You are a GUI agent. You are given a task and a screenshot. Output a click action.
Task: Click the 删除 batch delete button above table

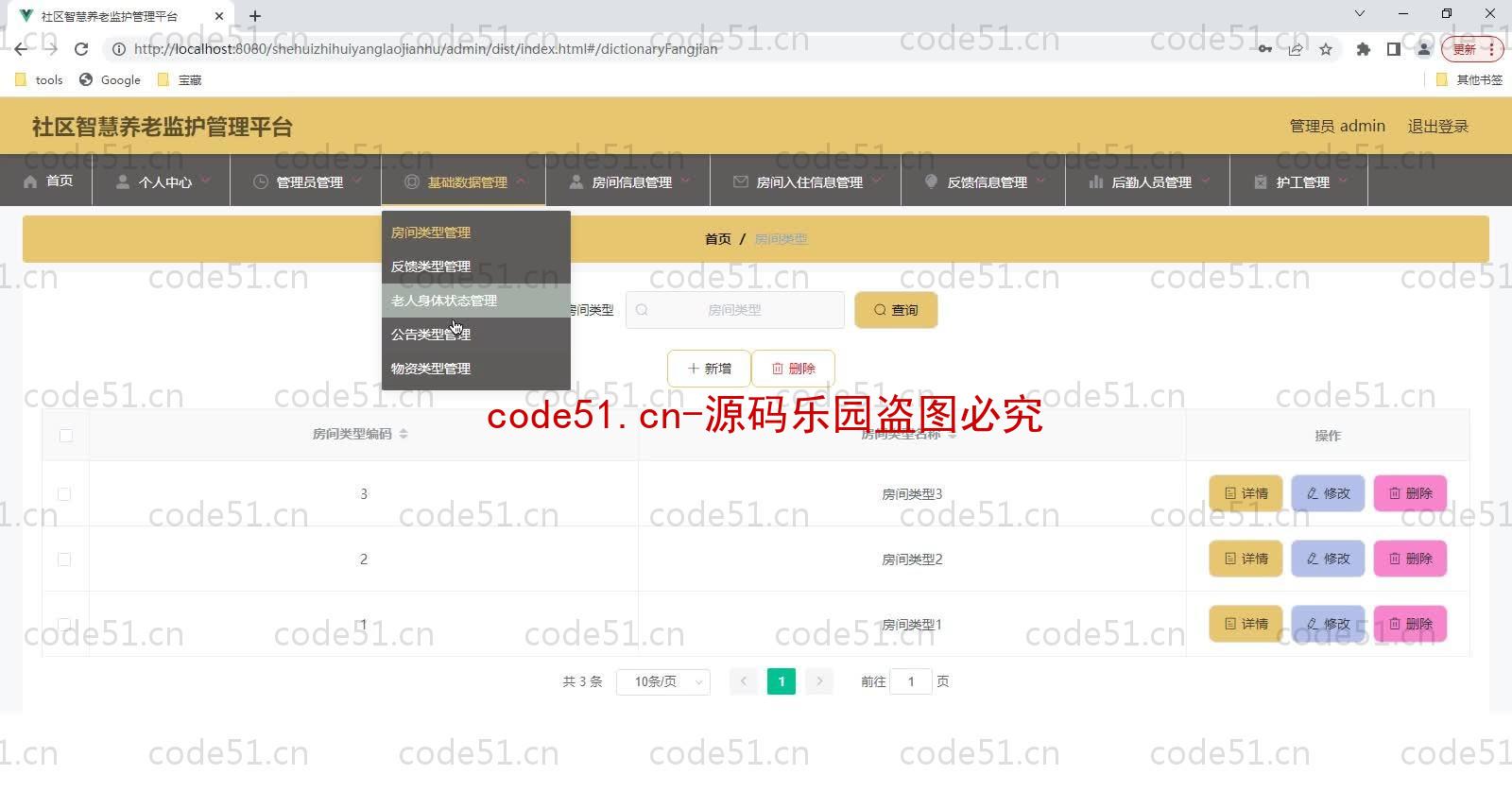pos(793,369)
